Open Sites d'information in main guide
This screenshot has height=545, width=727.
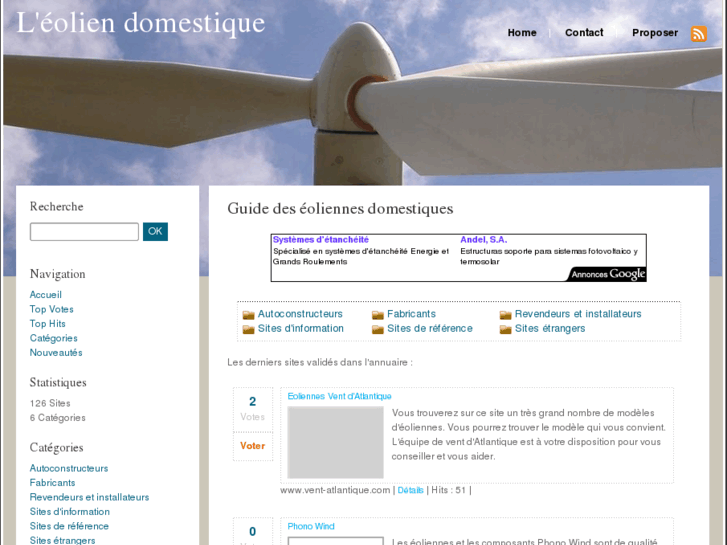(300, 328)
